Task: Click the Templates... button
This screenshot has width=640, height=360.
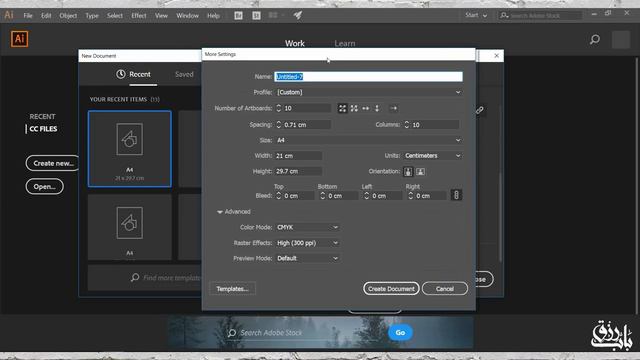Action: 232,289
